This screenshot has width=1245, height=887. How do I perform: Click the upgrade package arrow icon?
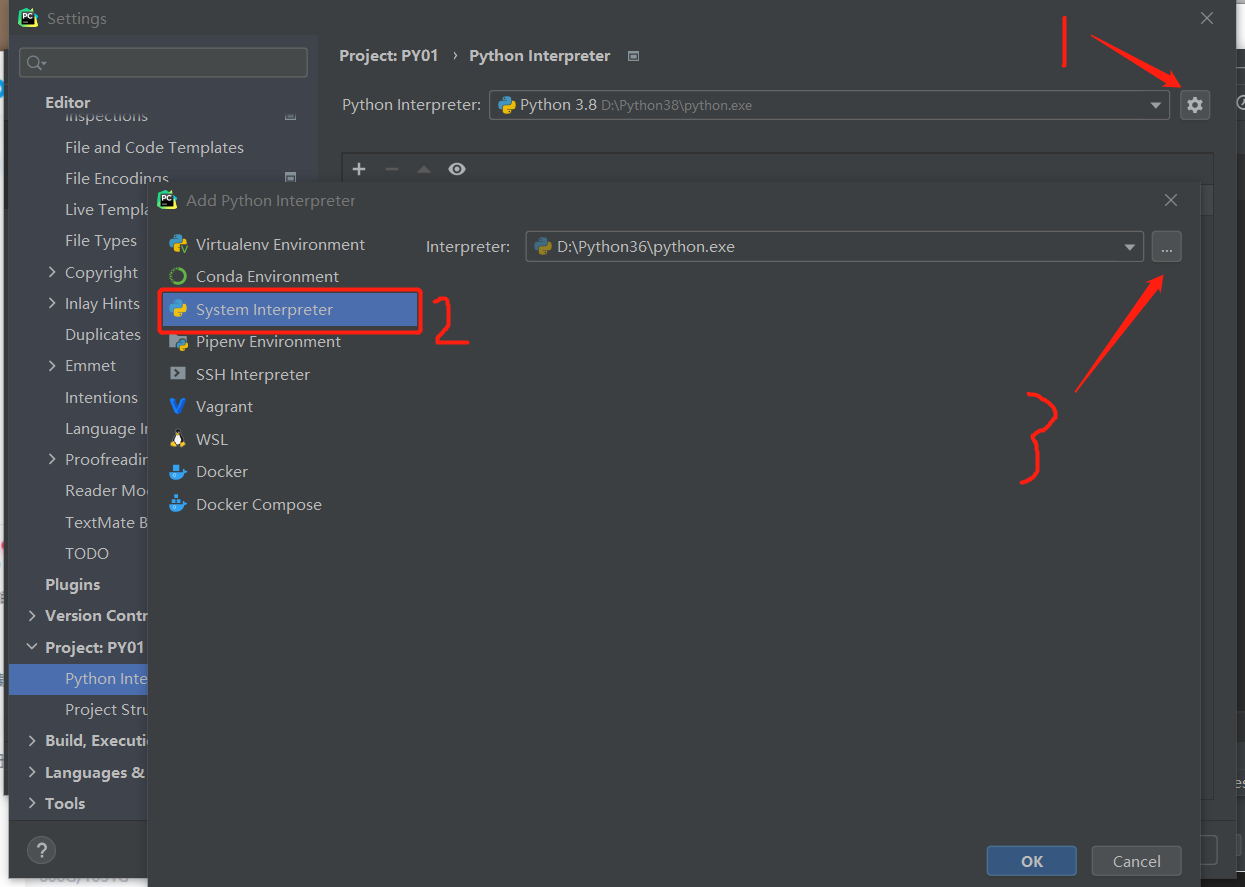(x=424, y=169)
